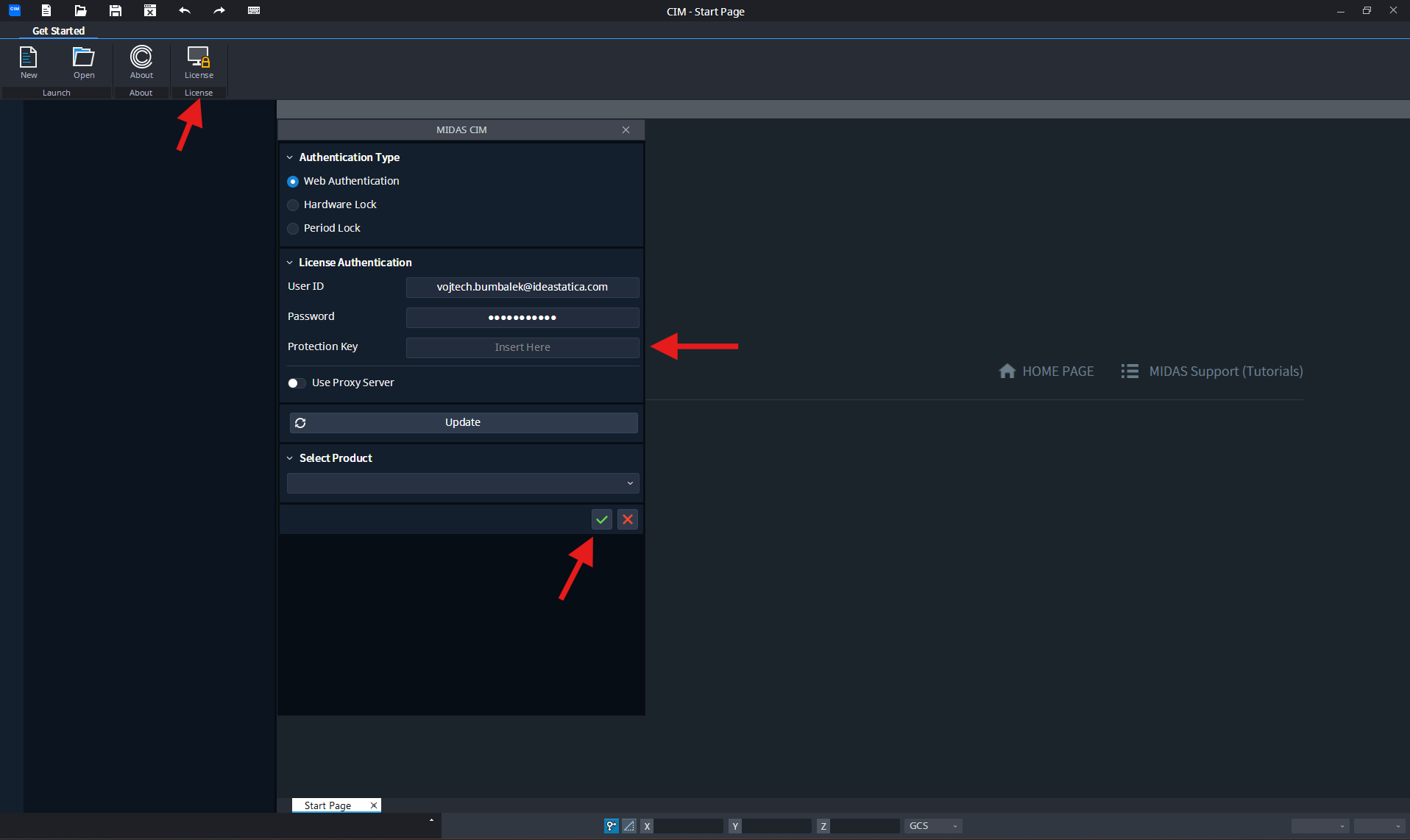Confirm license with green checkmark button
The image size is (1410, 840).
point(602,519)
